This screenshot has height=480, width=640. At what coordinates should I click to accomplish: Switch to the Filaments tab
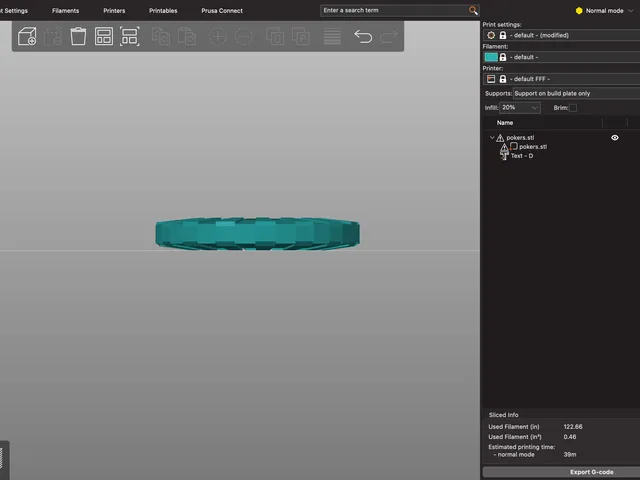(x=65, y=11)
